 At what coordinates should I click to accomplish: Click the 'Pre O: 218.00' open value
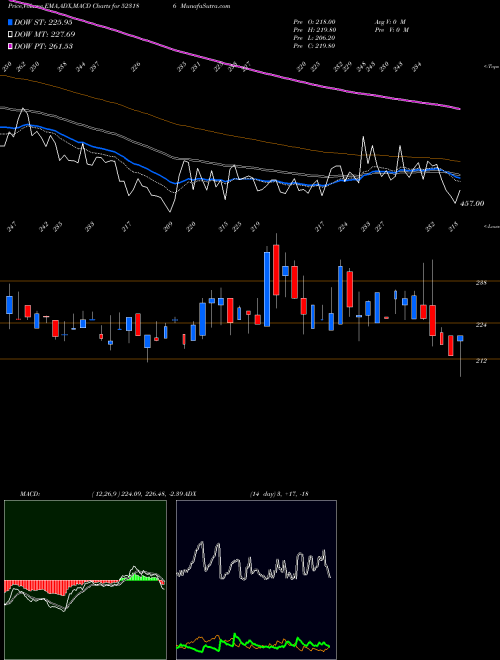pyautogui.click(x=314, y=22)
